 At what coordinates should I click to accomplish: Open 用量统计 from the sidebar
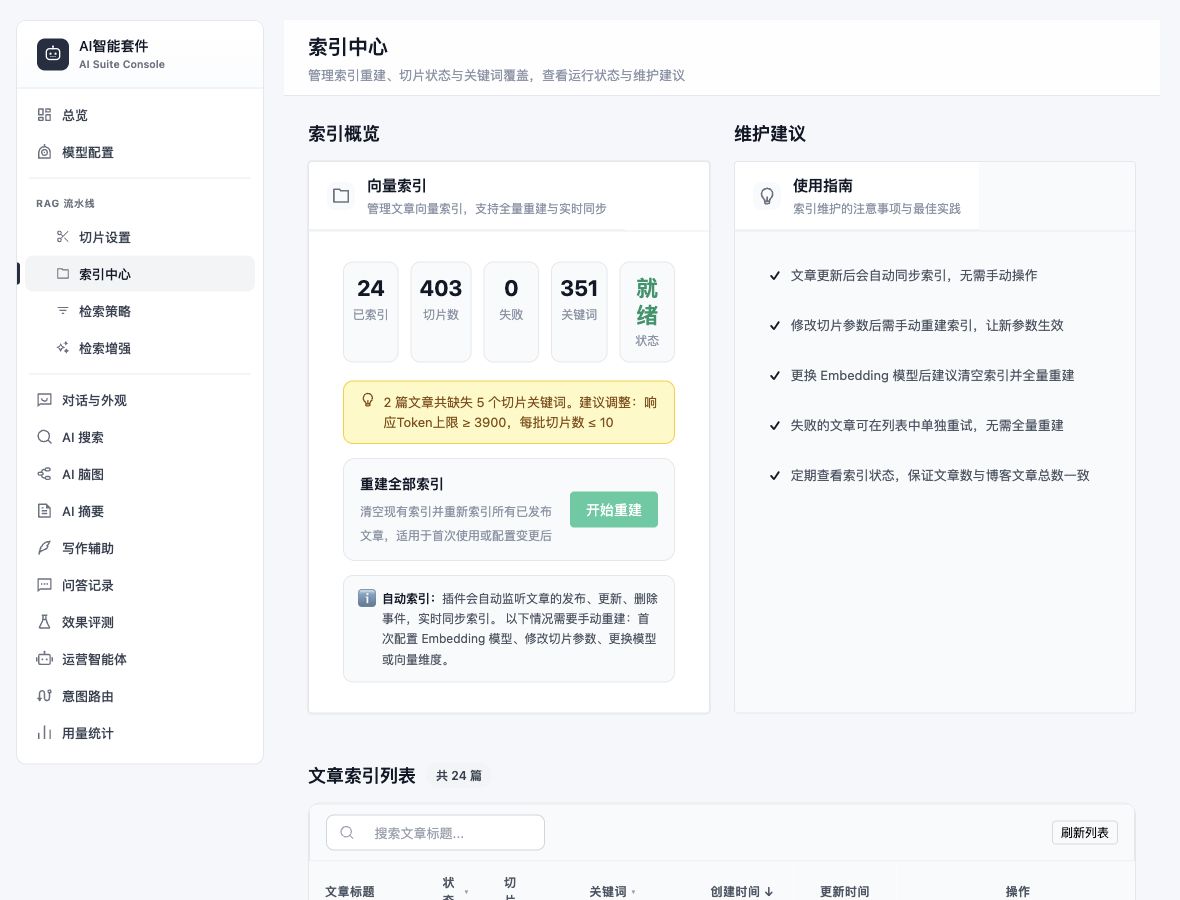click(x=140, y=733)
